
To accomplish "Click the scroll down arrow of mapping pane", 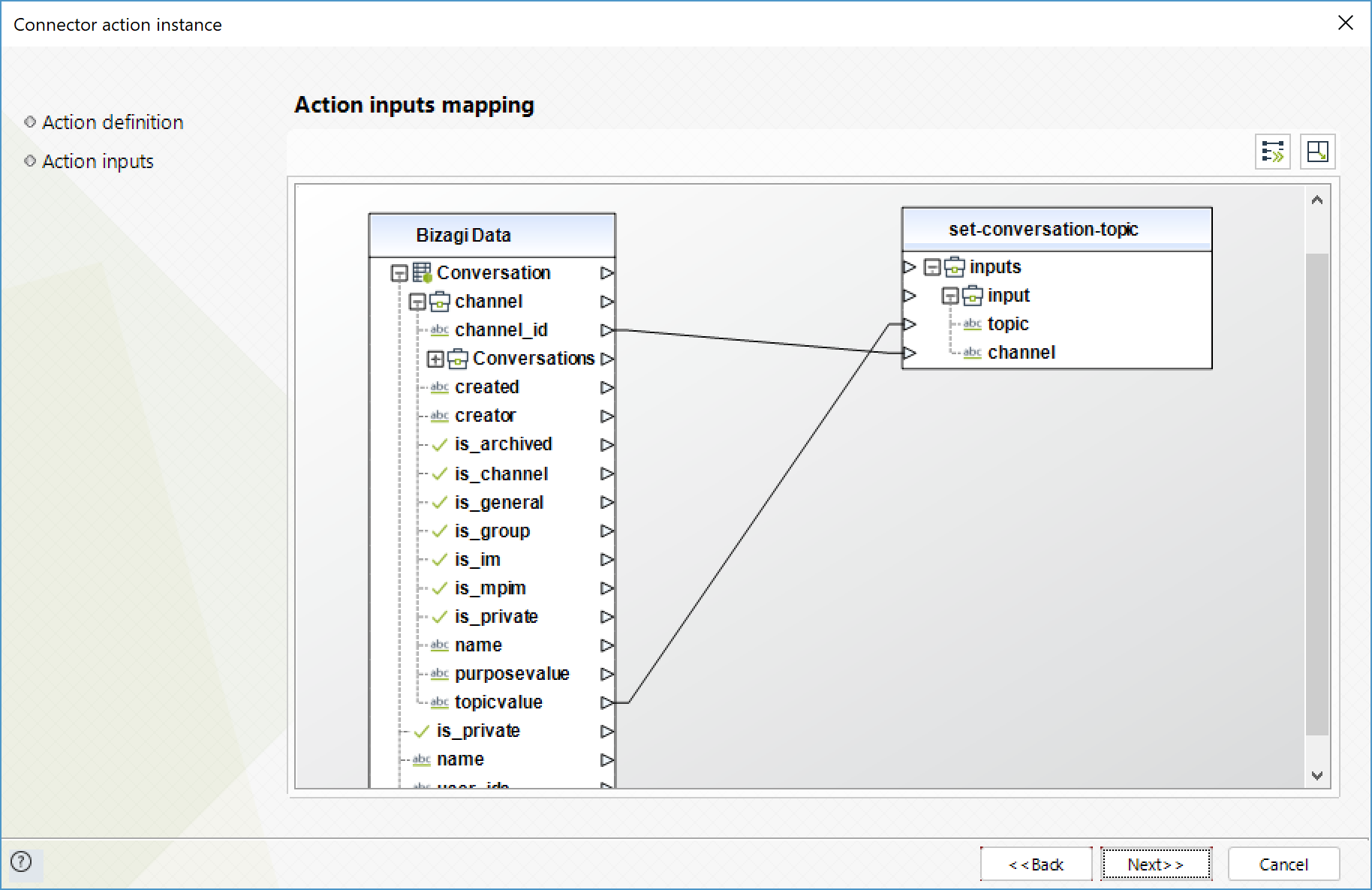I will tap(1317, 775).
